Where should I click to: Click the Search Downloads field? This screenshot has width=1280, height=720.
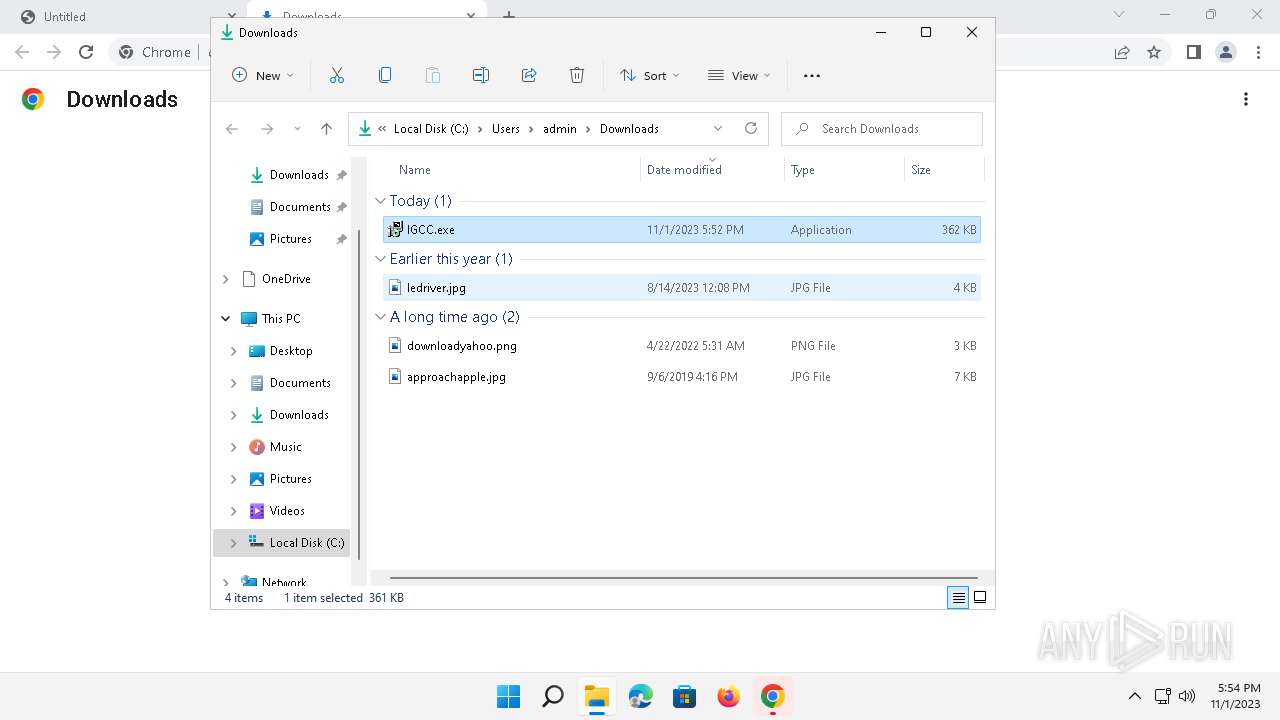tap(882, 128)
